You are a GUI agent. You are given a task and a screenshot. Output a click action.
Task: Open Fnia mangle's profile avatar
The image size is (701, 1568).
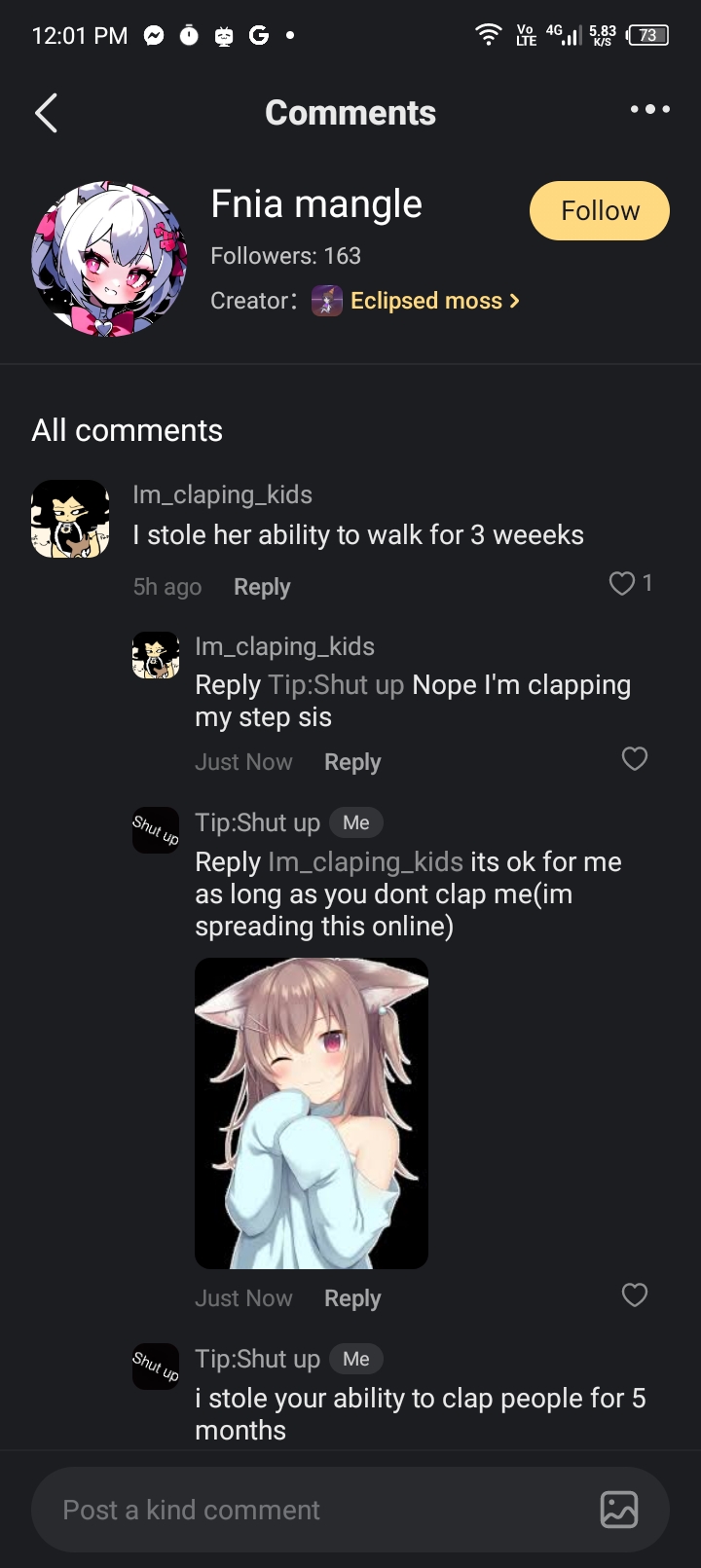(109, 259)
